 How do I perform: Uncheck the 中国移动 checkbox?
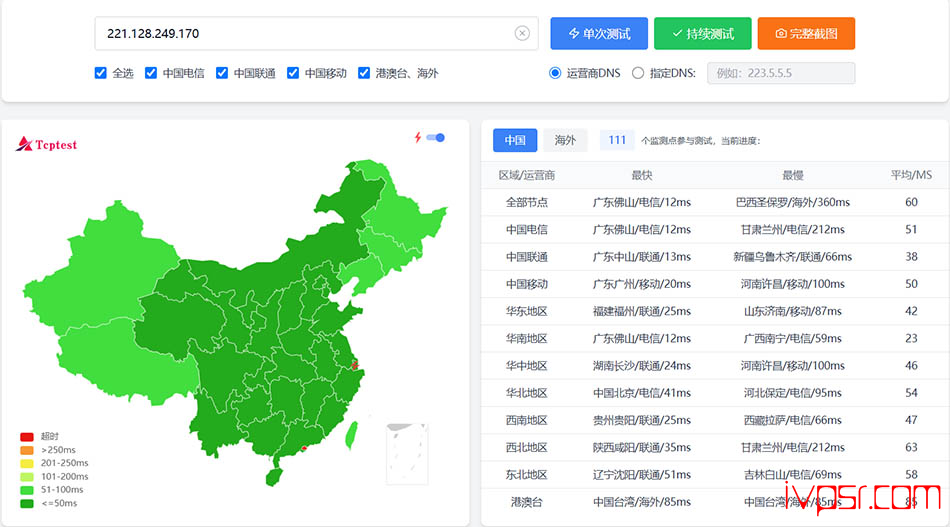point(293,73)
